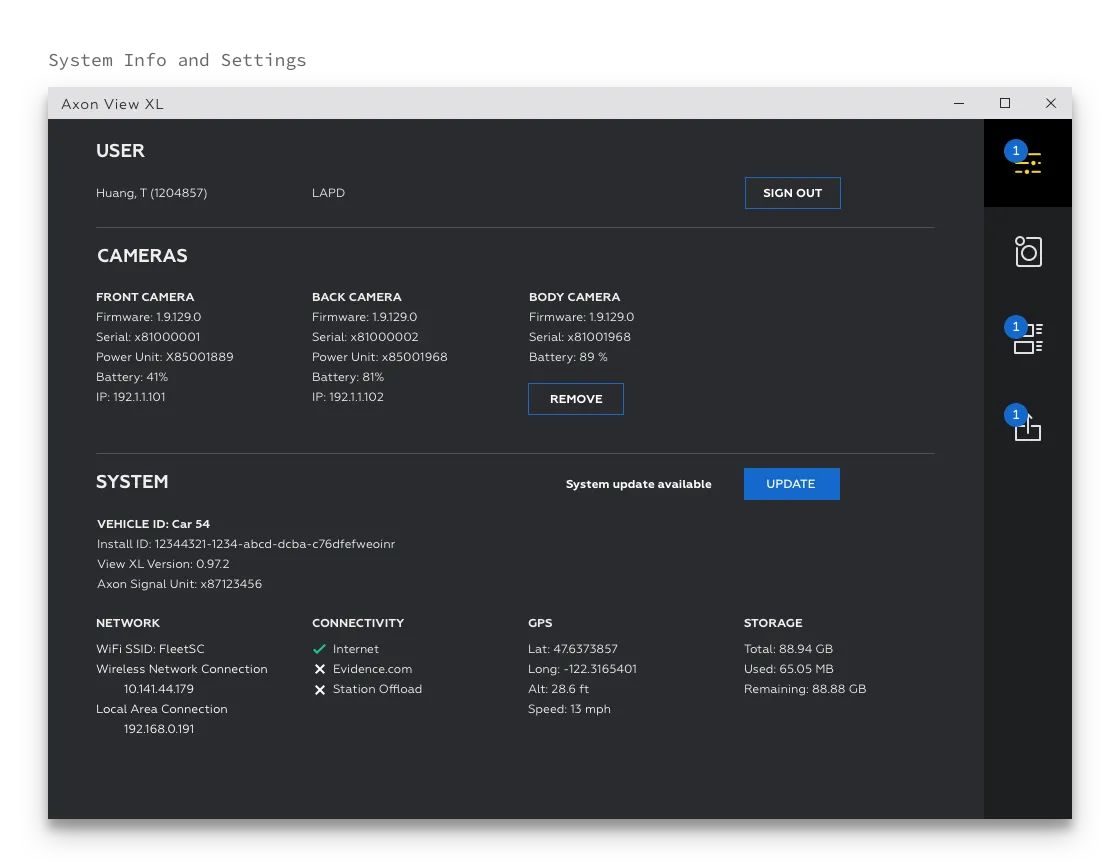Click the Internet connectivity label
This screenshot has height=867, width=1120.
[x=356, y=648]
